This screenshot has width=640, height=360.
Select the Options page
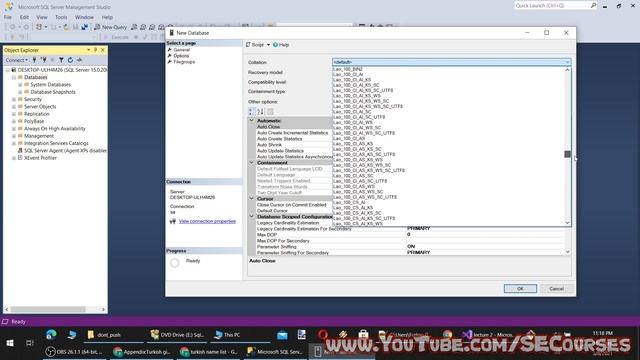click(x=181, y=56)
